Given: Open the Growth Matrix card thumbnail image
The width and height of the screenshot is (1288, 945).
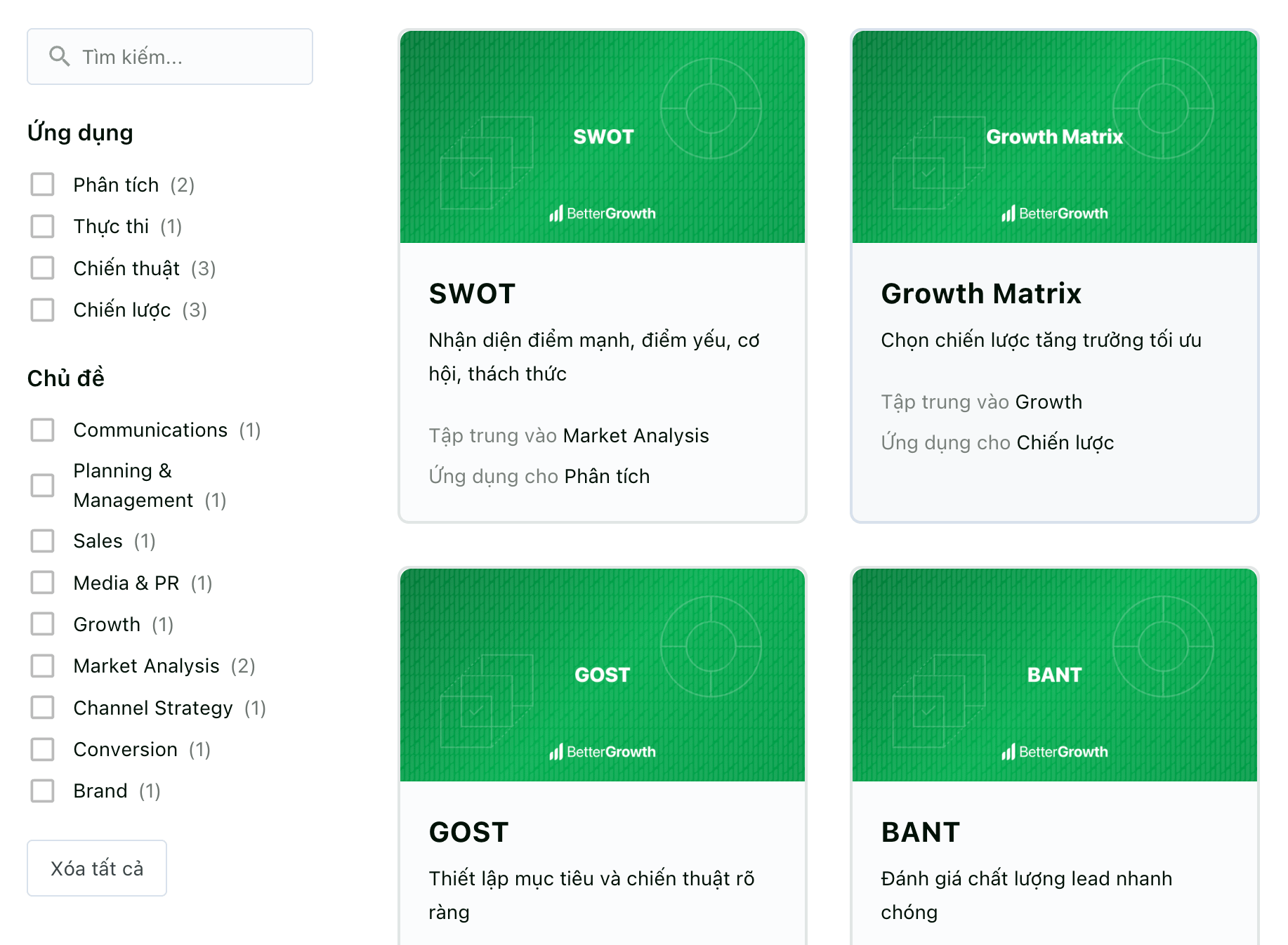Looking at the screenshot, I should [1055, 137].
